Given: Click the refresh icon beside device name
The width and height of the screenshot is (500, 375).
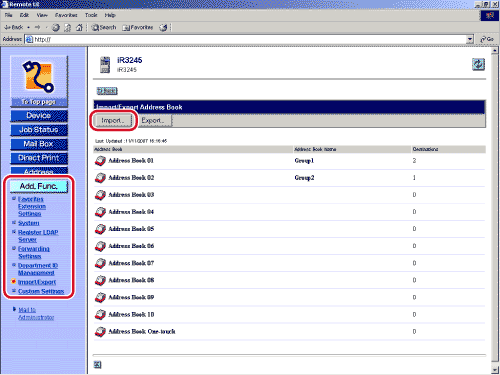Looking at the screenshot, I should 478,64.
